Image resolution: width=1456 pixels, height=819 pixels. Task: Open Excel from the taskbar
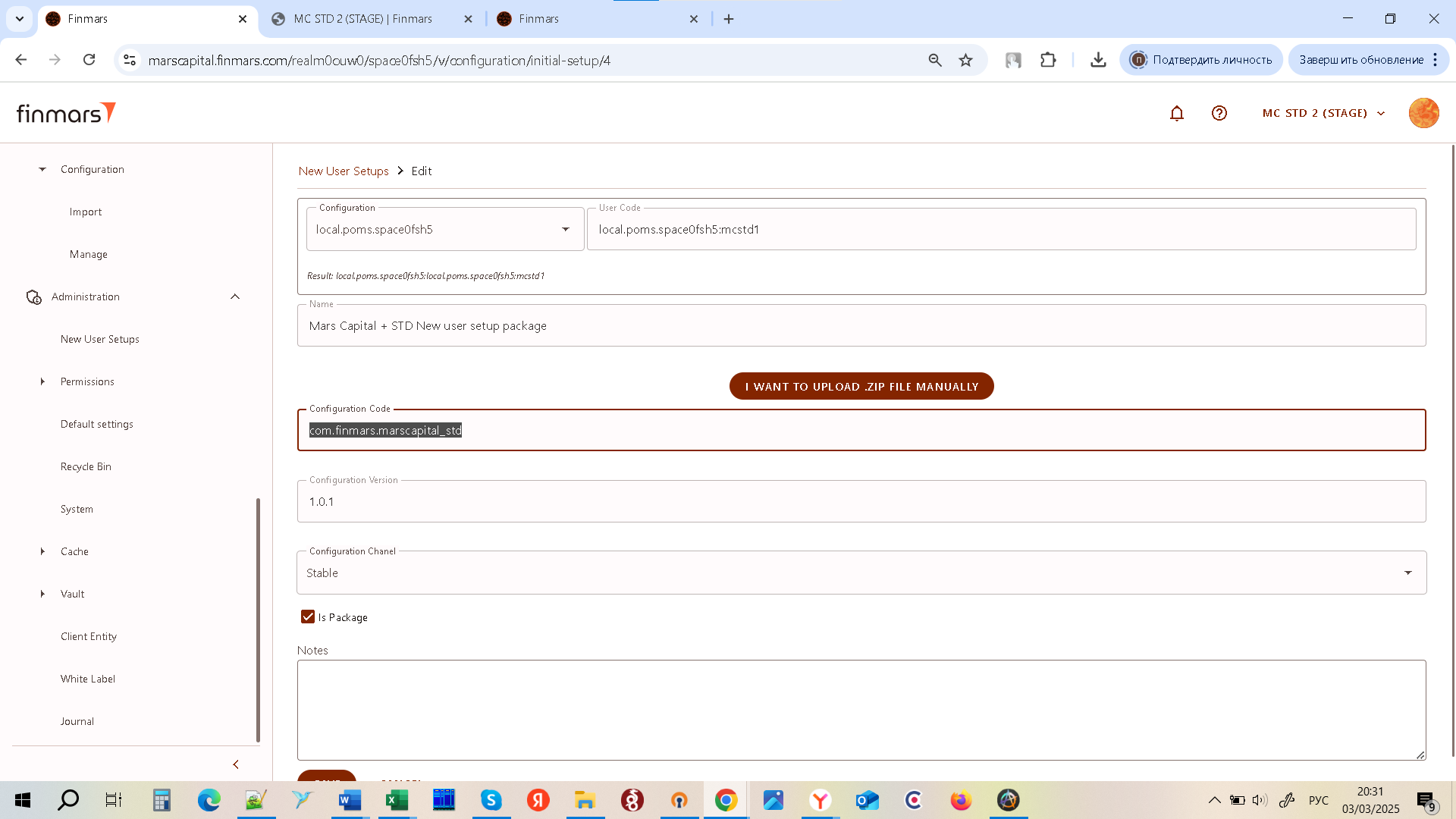[397, 800]
